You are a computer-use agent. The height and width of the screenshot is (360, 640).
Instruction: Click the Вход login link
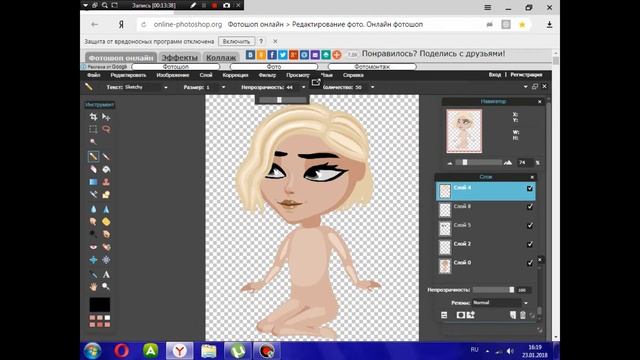495,75
